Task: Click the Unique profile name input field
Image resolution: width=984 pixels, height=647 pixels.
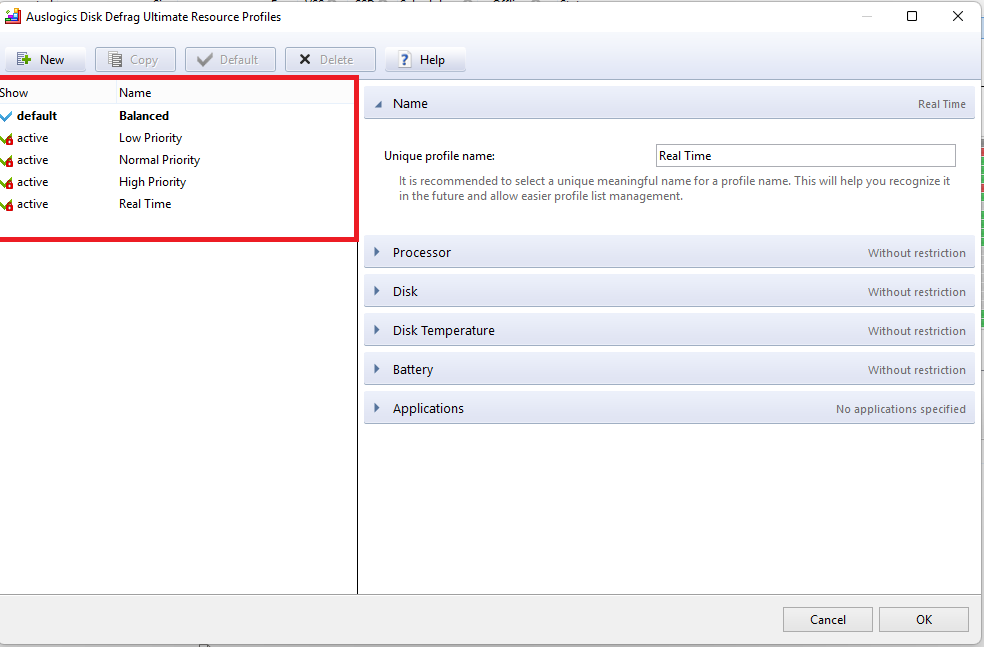Action: pyautogui.click(x=805, y=156)
